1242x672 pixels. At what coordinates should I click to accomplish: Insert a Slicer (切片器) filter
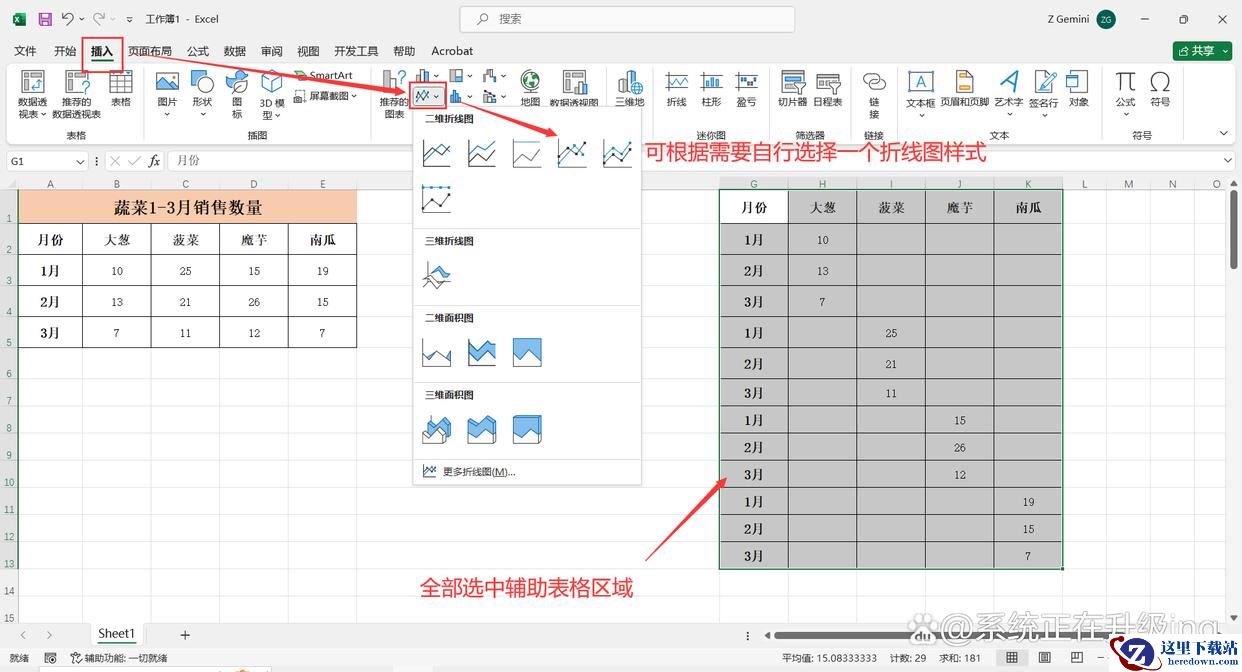pyautogui.click(x=793, y=89)
